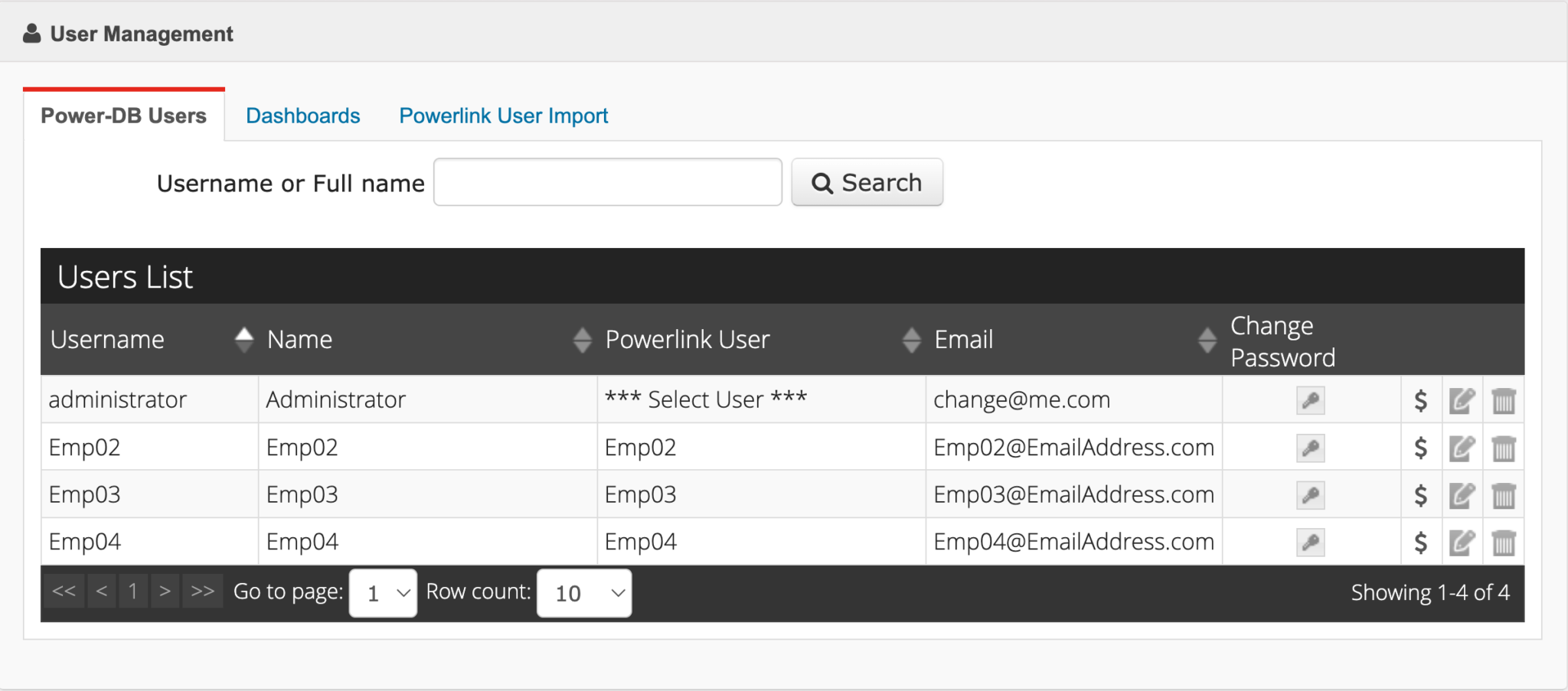Open the Go to page dropdown
1568x691 pixels.
(383, 593)
